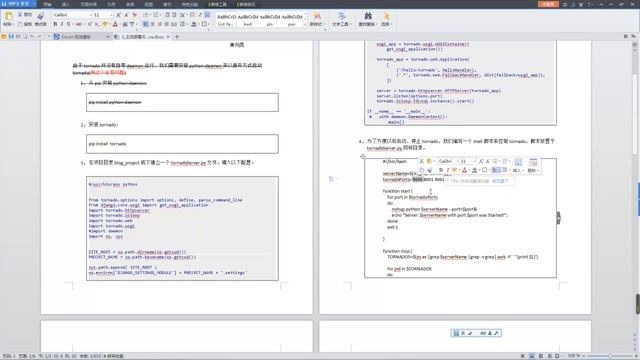This screenshot has height=360, width=640.
Task: Open the Insert (插入) ribbon tab
Action: [x=66, y=4]
